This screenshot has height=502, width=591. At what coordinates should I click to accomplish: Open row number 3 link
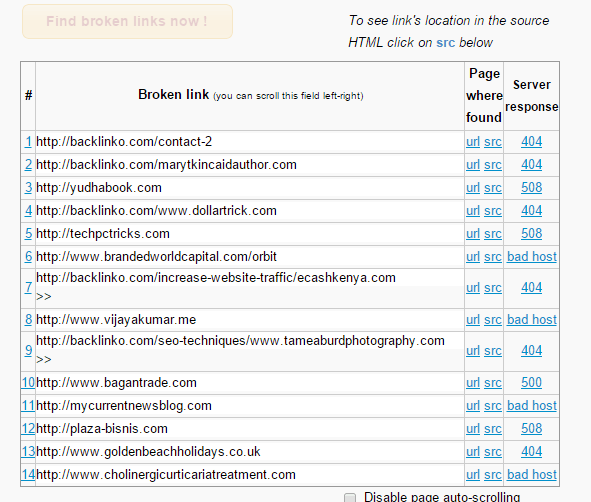coord(28,188)
